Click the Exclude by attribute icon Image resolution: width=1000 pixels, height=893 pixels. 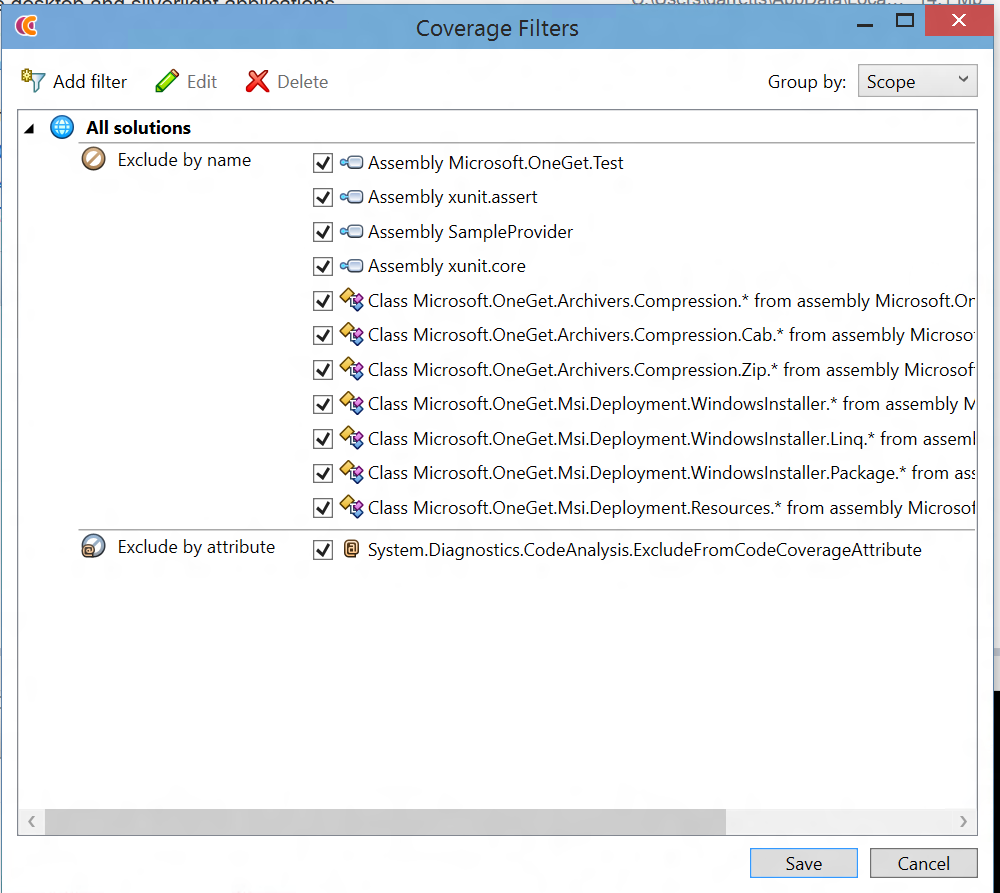93,546
